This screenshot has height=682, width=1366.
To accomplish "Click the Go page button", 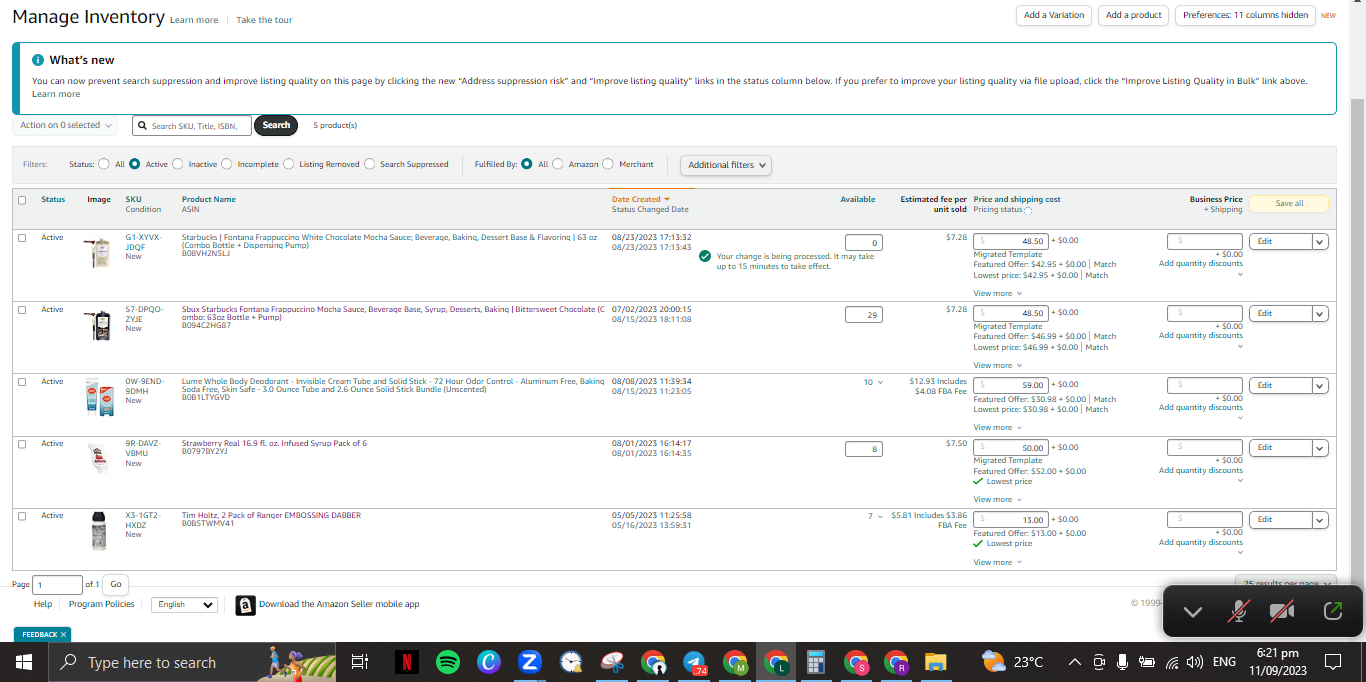I will point(116,584).
